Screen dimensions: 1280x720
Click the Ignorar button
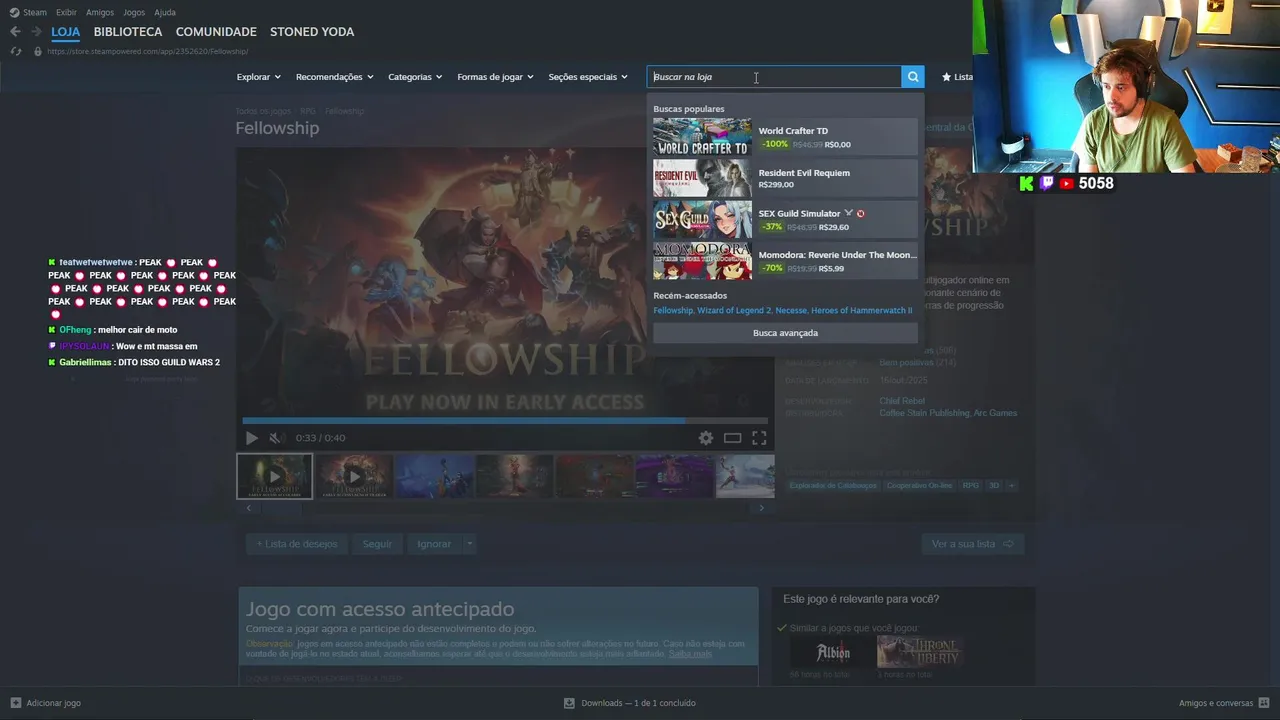[434, 544]
